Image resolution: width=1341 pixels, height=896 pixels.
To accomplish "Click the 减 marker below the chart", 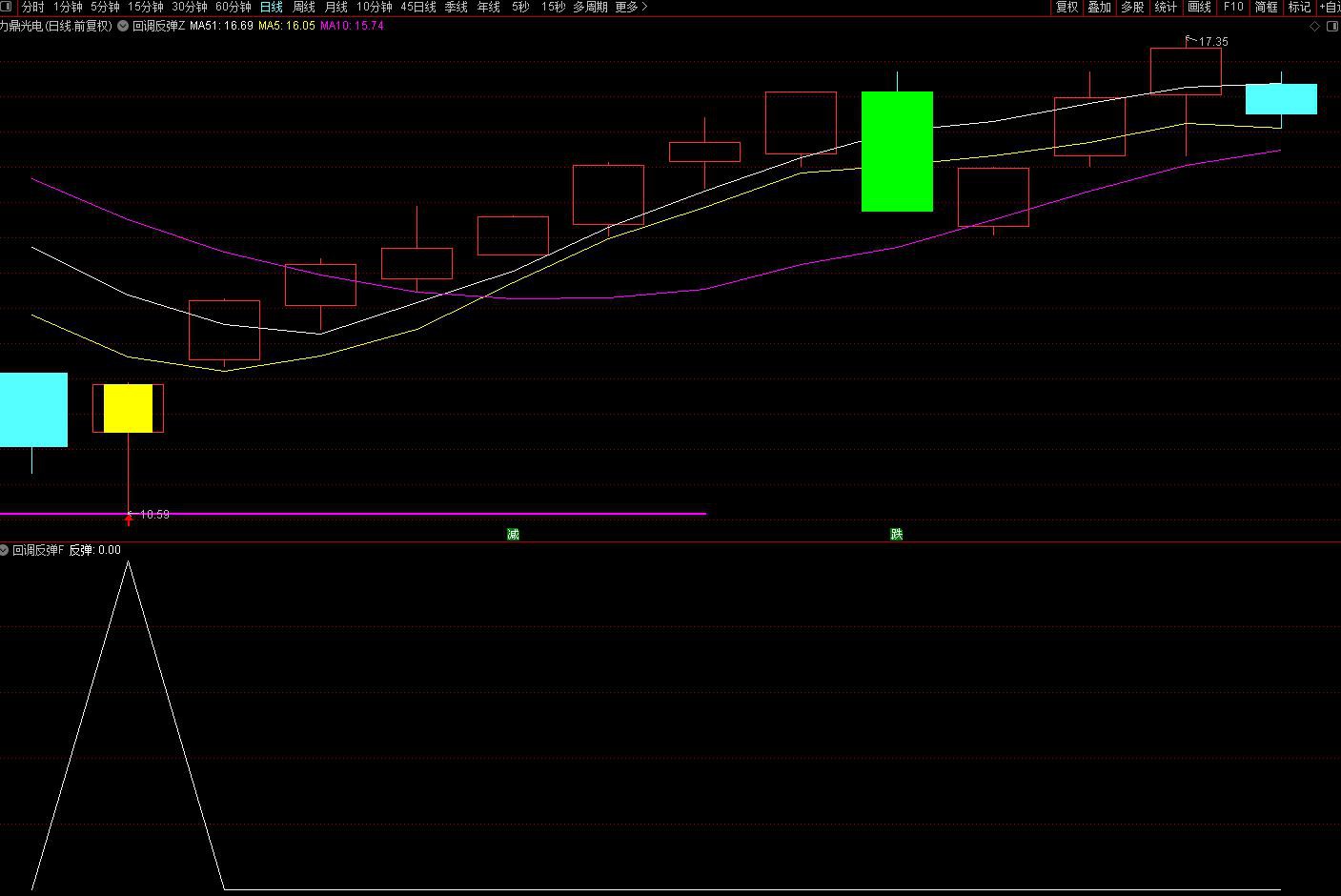I will (513, 534).
